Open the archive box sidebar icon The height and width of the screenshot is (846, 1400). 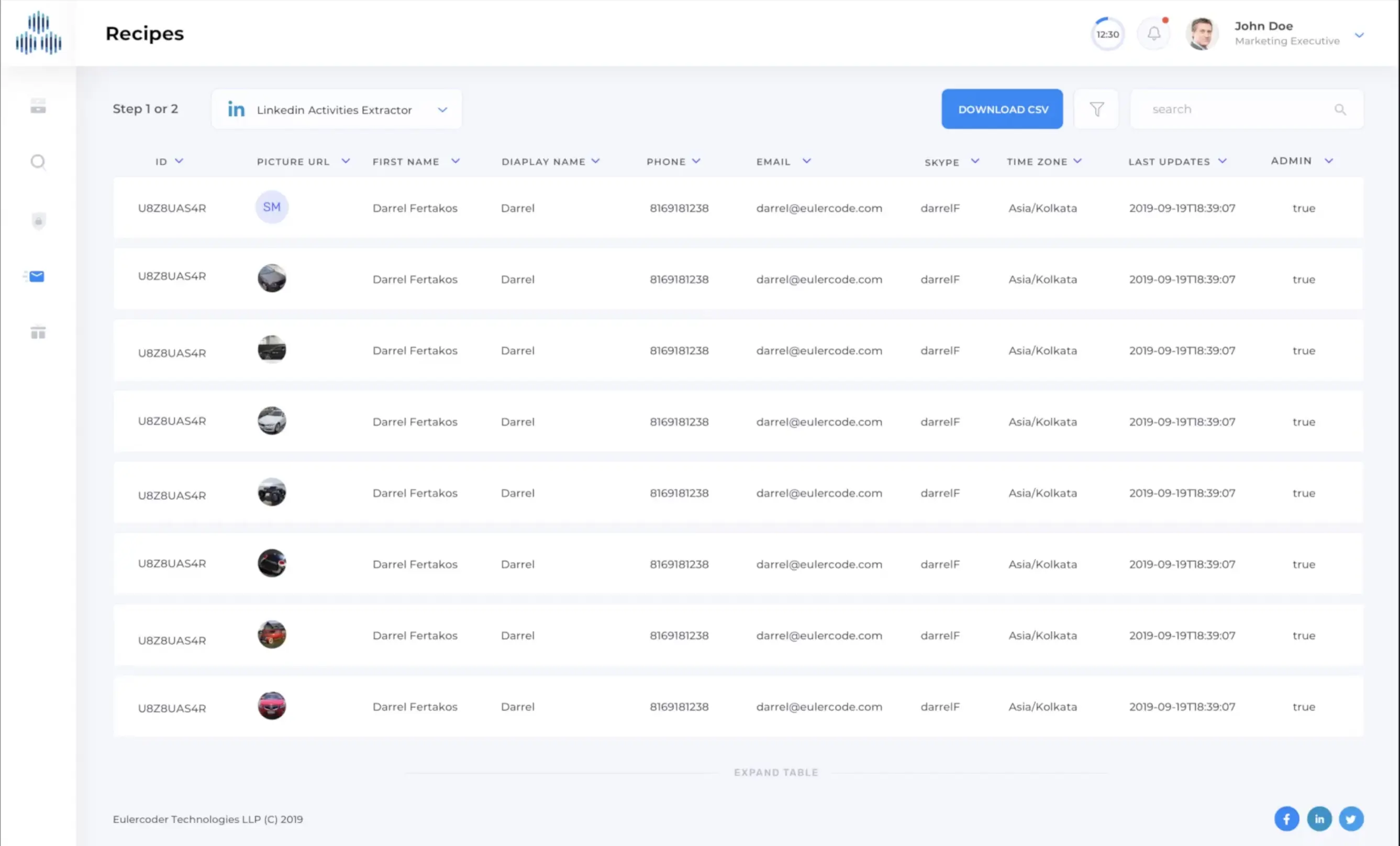coord(38,106)
